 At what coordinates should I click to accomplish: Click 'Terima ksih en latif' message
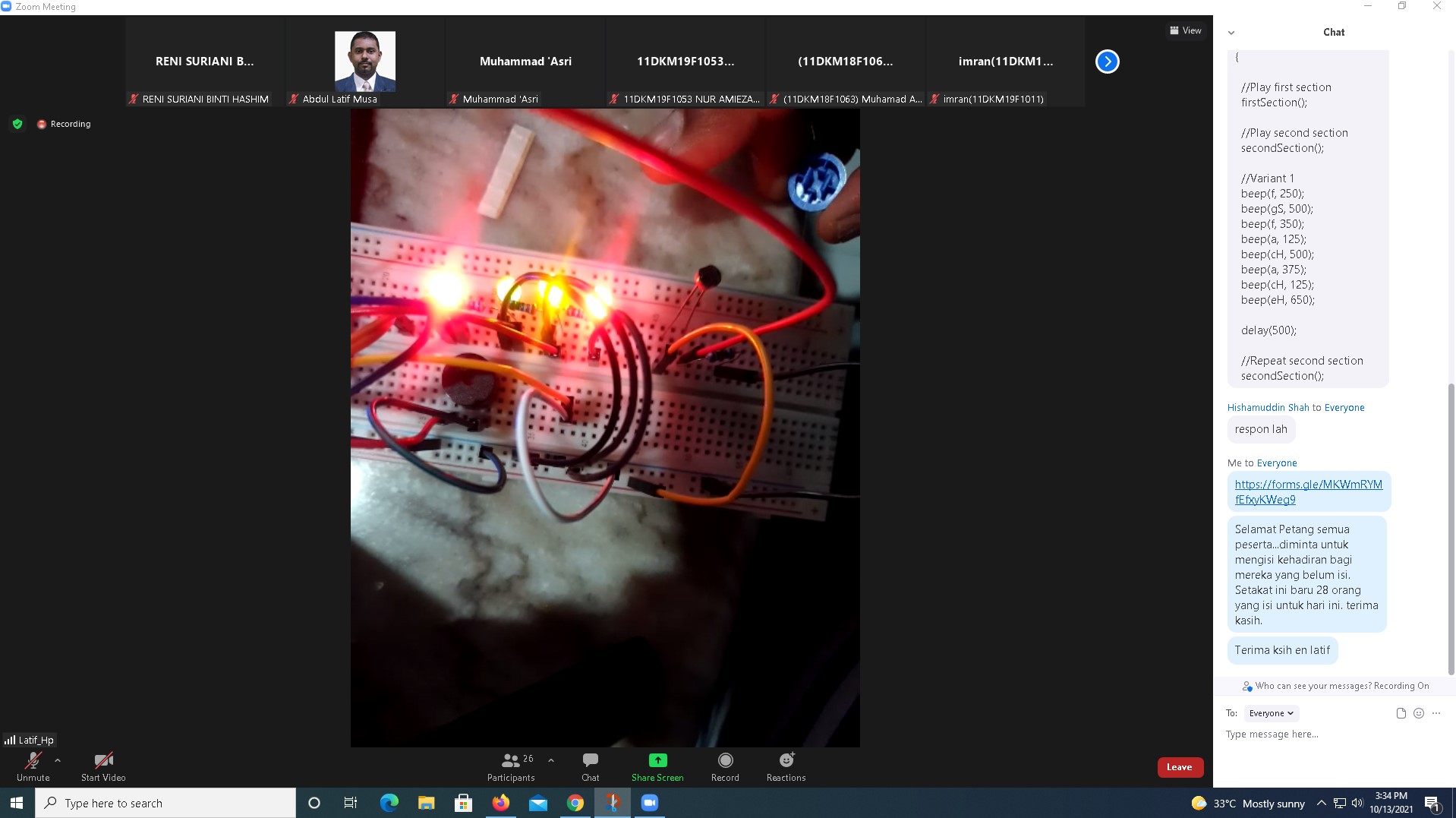(x=1282, y=650)
